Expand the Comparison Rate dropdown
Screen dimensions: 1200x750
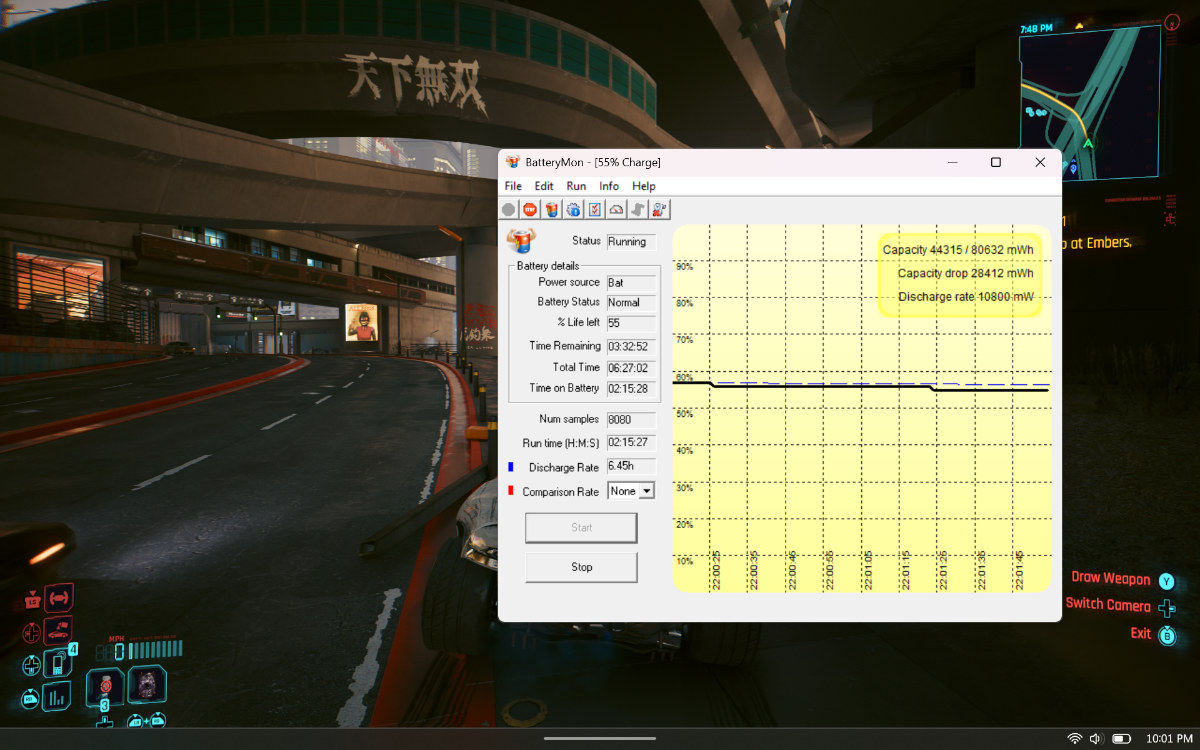(x=646, y=491)
